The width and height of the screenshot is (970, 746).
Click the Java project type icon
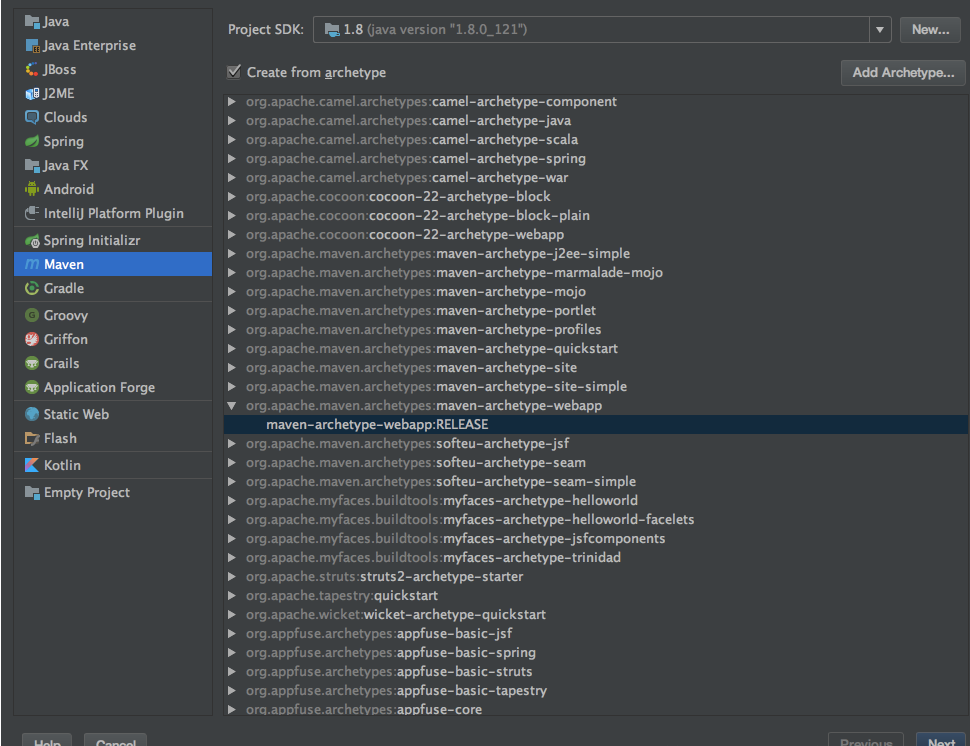(32, 22)
